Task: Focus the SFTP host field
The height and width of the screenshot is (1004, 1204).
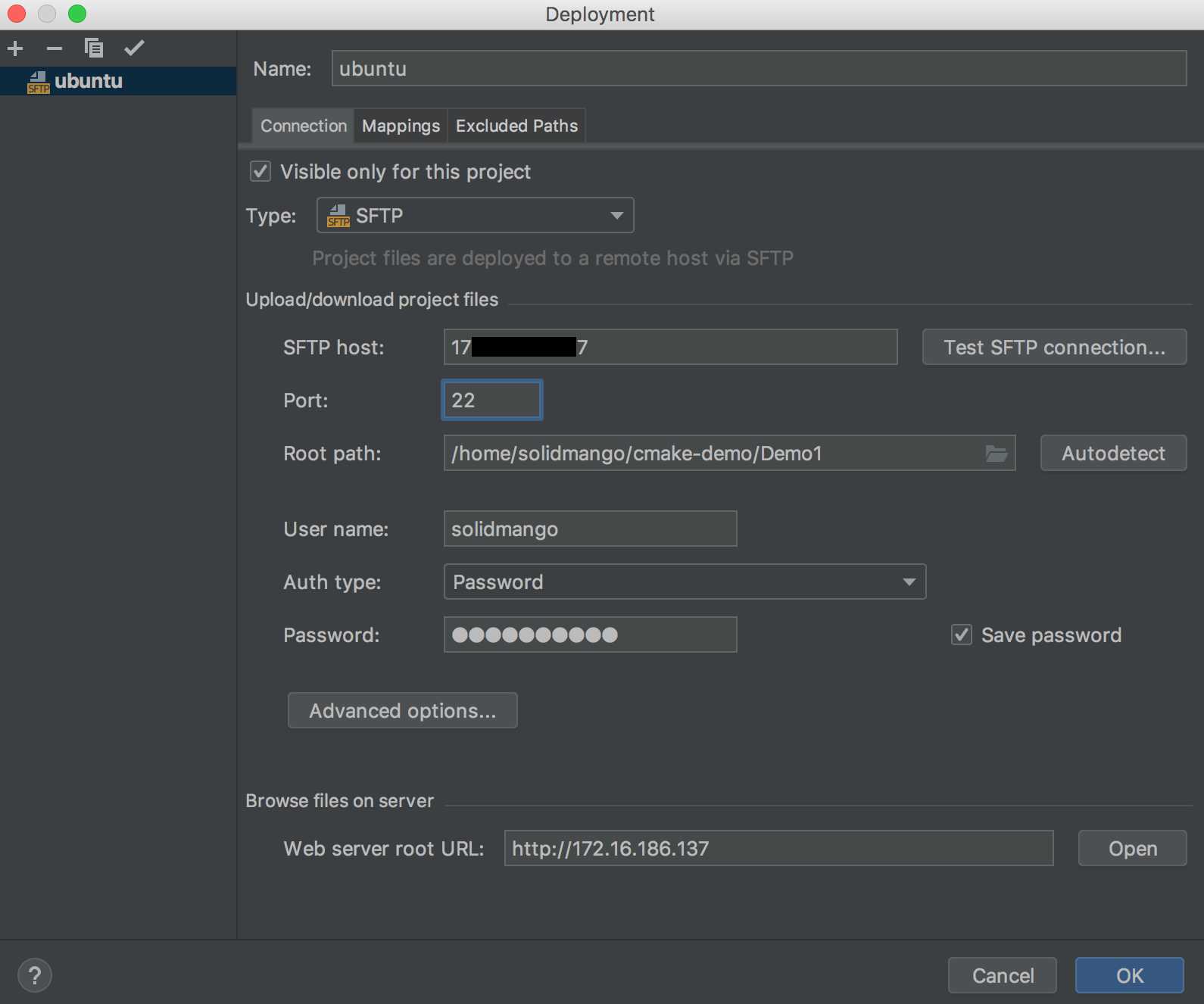Action: (x=670, y=347)
